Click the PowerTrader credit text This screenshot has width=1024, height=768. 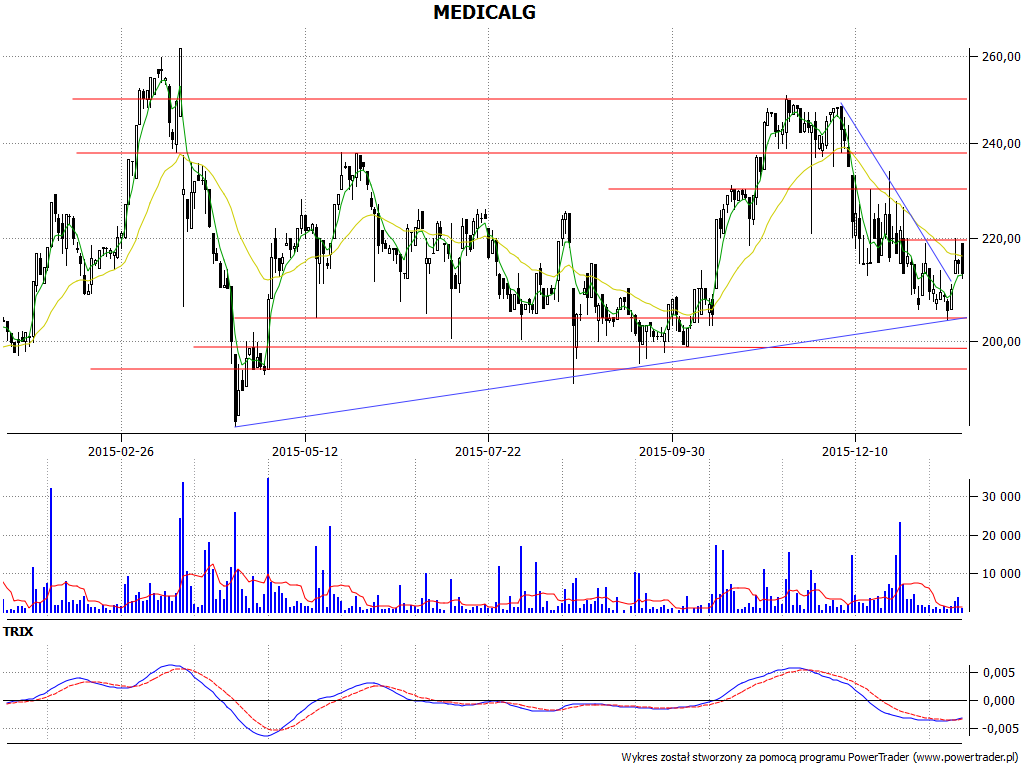[x=821, y=758]
